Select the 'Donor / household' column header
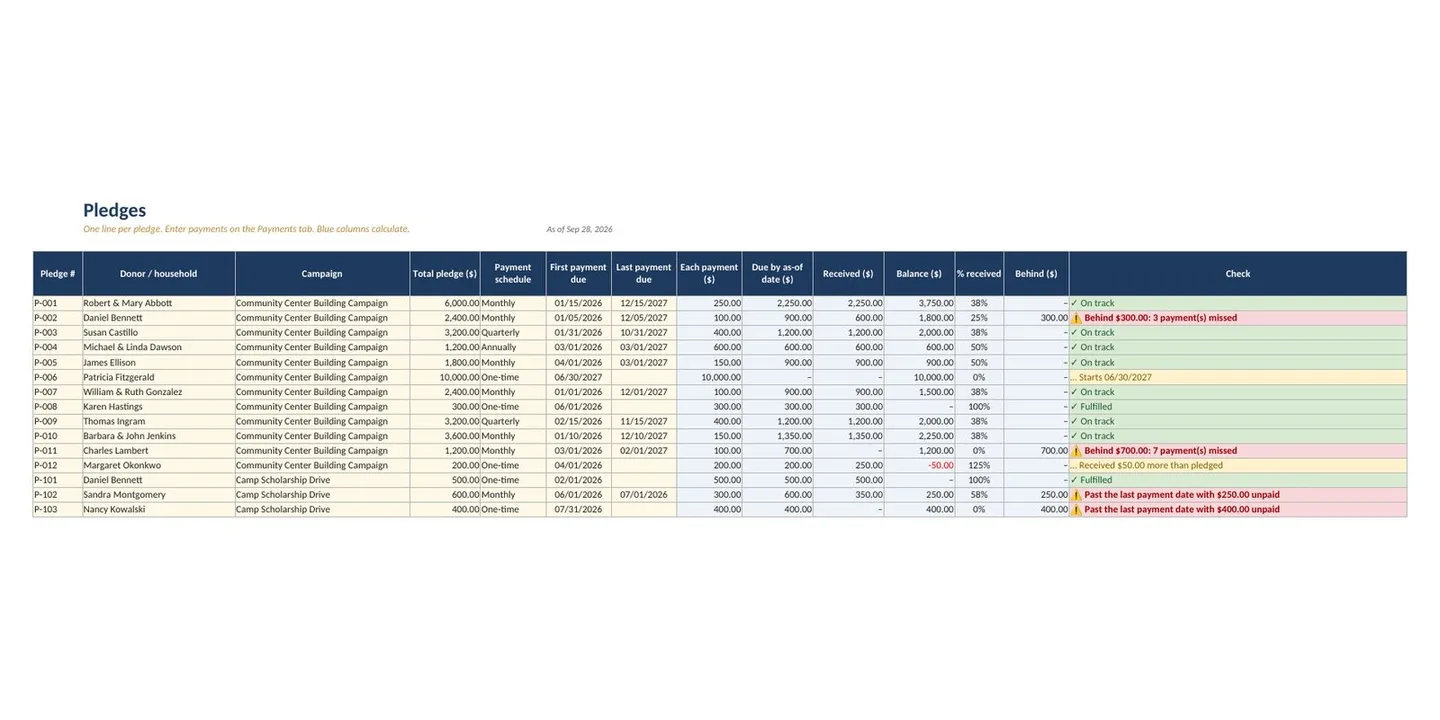 pyautogui.click(x=159, y=274)
